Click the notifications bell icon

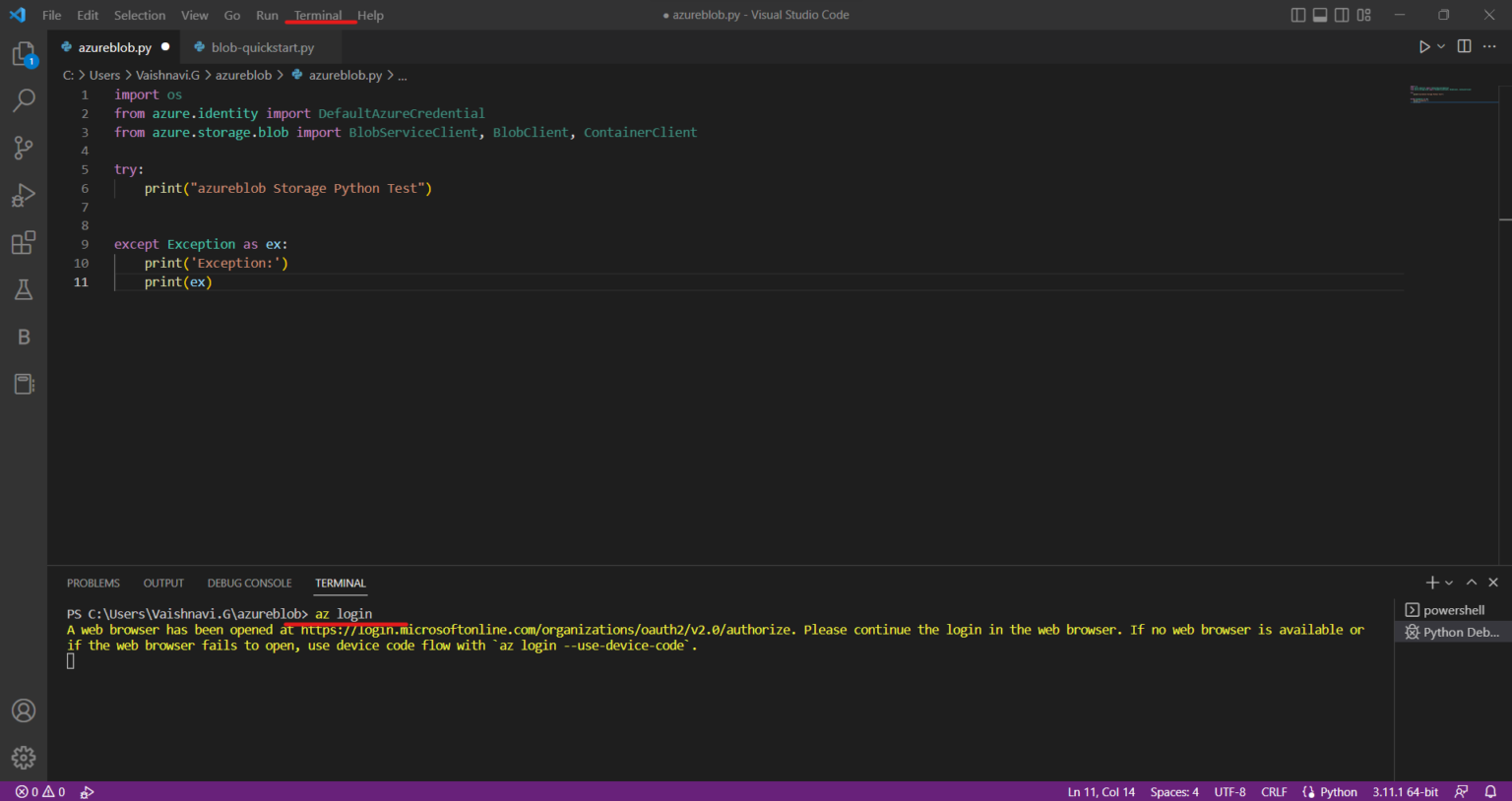pyautogui.click(x=1490, y=791)
